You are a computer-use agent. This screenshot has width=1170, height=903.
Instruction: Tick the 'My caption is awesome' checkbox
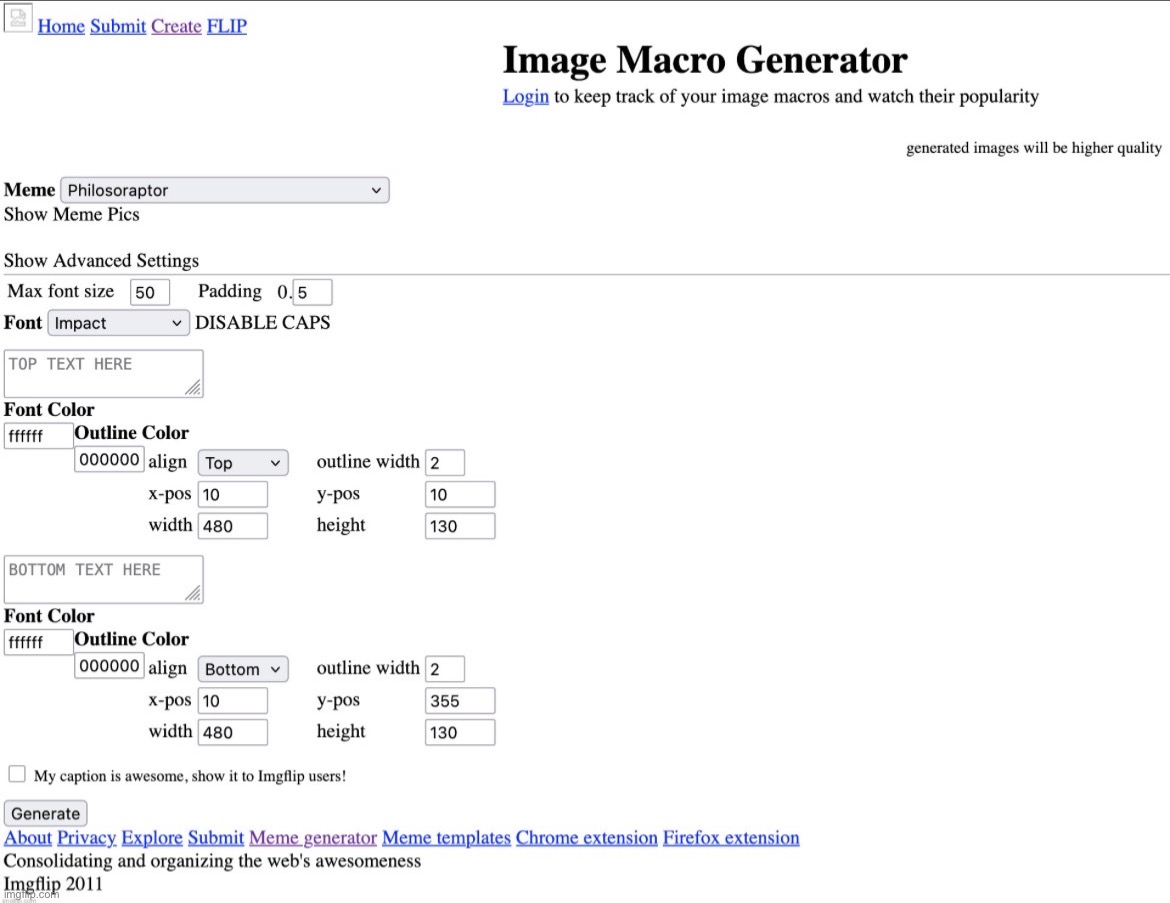(x=17, y=774)
